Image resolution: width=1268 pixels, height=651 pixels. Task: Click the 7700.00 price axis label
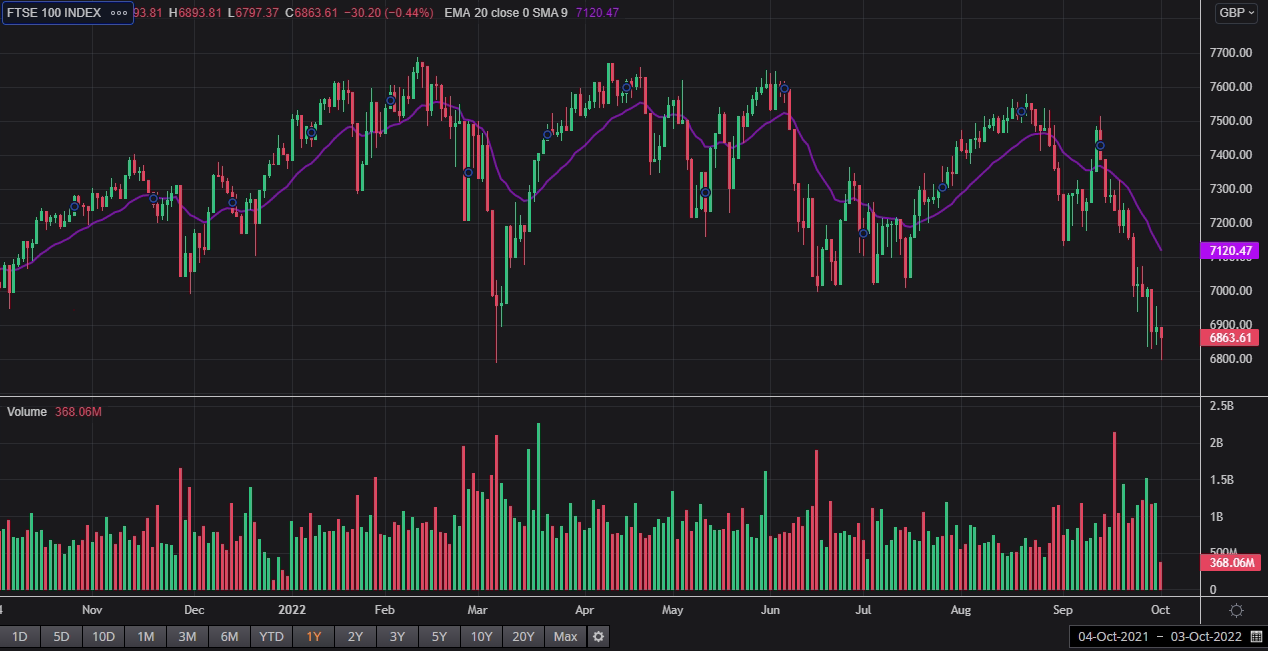click(x=1231, y=53)
